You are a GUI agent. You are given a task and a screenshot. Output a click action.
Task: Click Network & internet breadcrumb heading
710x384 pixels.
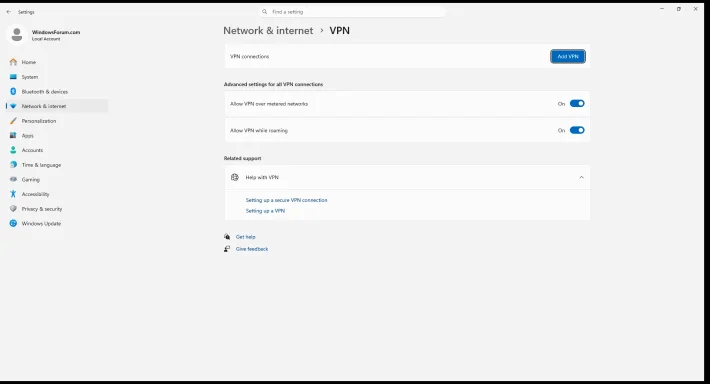tap(268, 31)
